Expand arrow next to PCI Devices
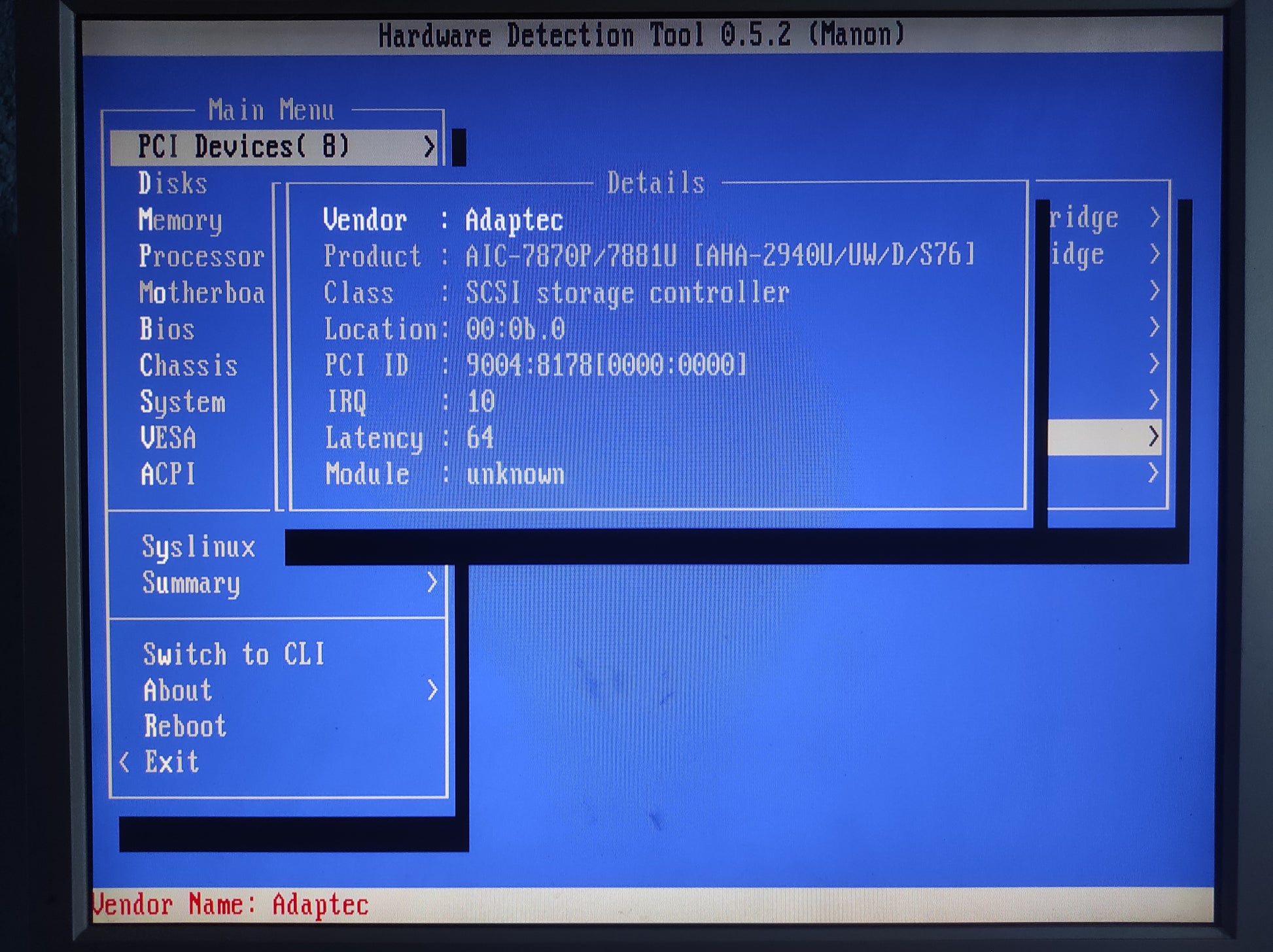 (x=429, y=146)
